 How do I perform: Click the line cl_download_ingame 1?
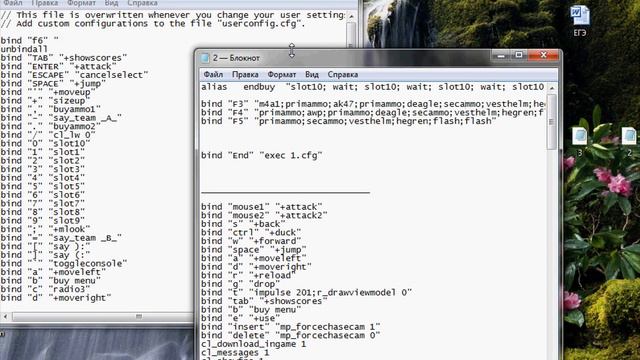pyautogui.click(x=253, y=344)
